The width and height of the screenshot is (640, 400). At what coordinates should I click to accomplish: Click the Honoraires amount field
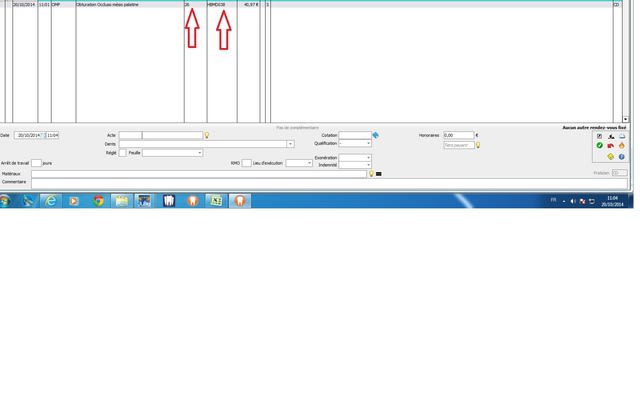(458, 135)
